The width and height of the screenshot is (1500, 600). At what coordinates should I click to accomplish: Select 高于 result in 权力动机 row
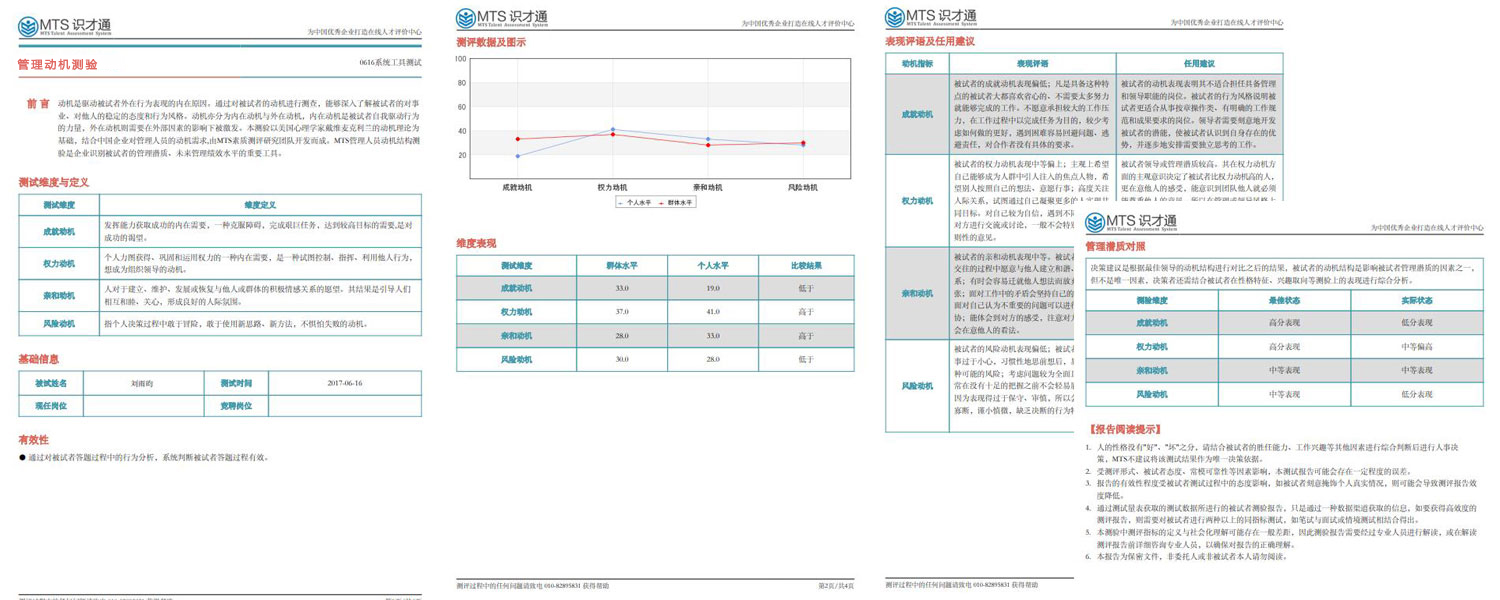(x=805, y=312)
